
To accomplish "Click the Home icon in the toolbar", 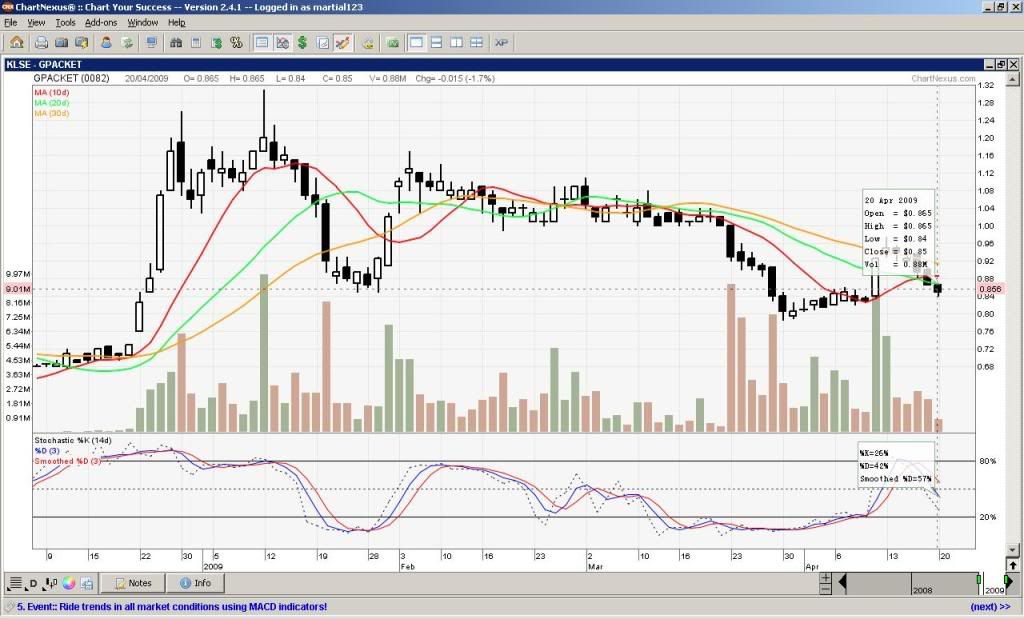I will pyautogui.click(x=16, y=42).
